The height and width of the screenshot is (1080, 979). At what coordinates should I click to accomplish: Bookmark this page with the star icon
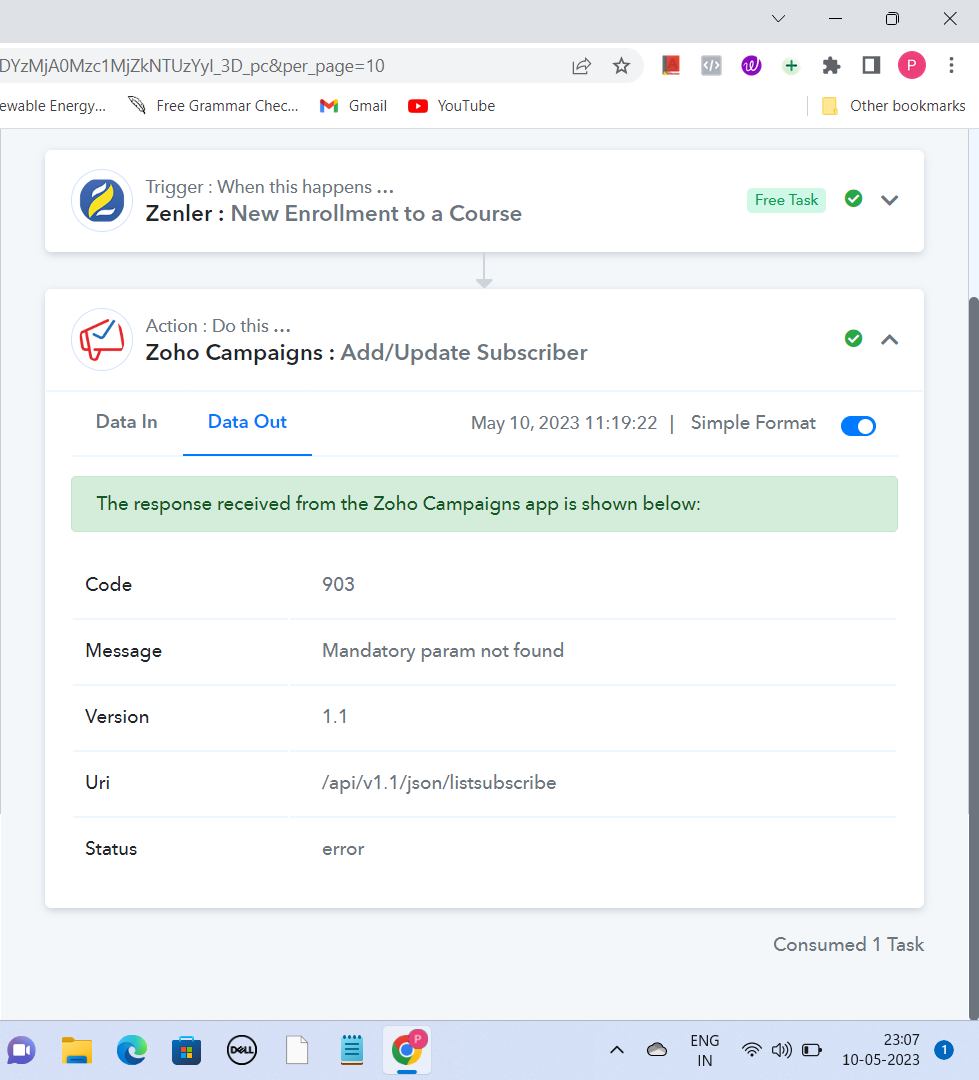click(621, 66)
